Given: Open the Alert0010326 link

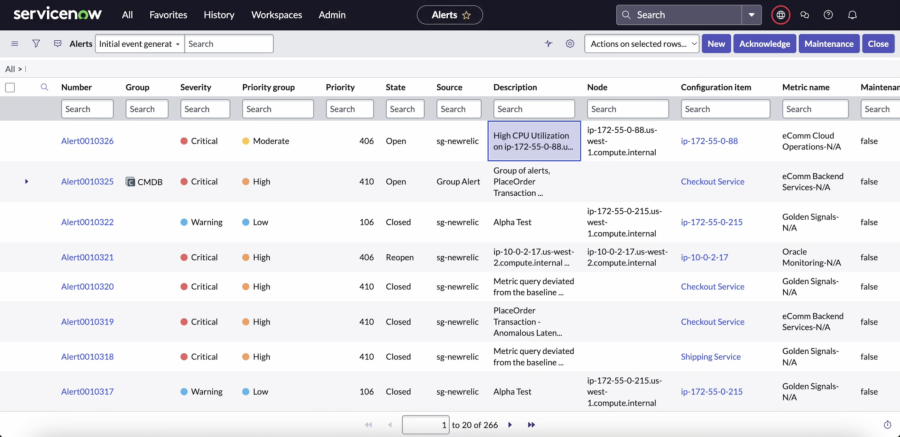Looking at the screenshot, I should 87,141.
